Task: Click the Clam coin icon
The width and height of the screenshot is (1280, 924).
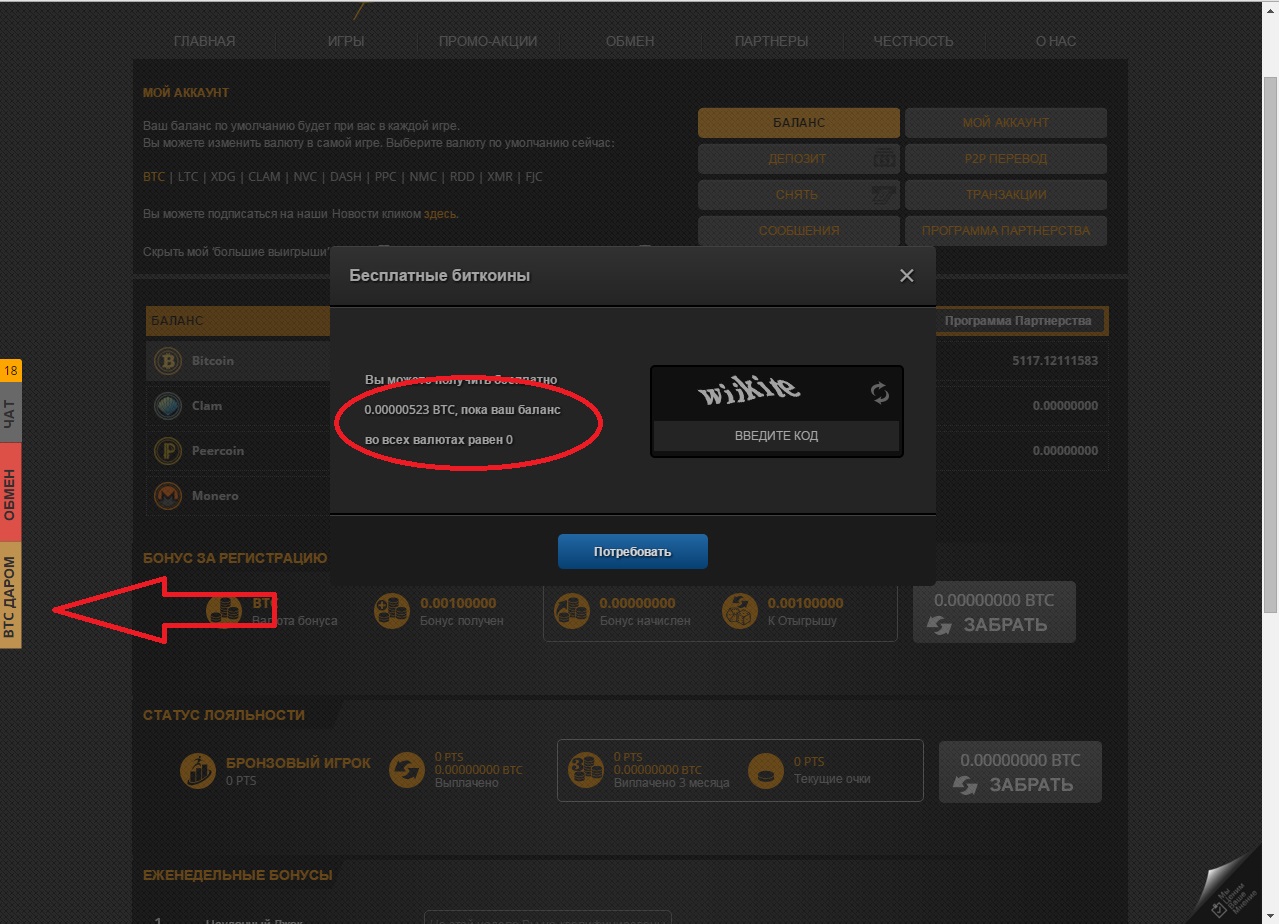Action: 167,406
